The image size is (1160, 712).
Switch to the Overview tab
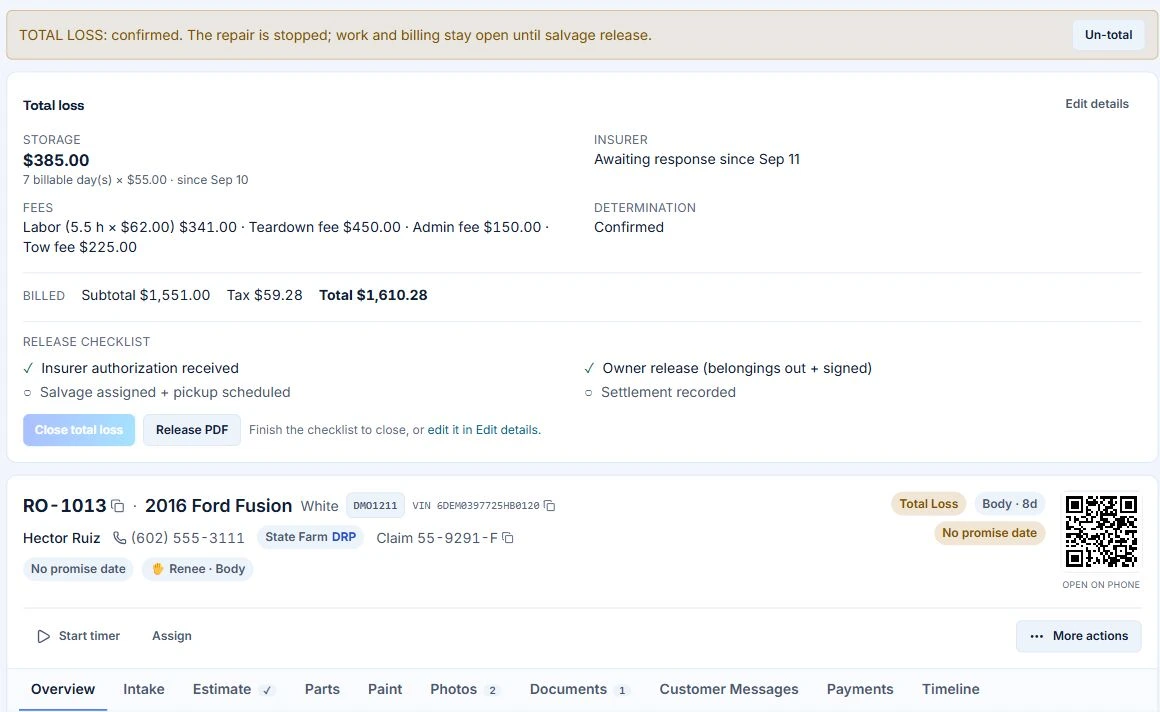click(x=63, y=689)
